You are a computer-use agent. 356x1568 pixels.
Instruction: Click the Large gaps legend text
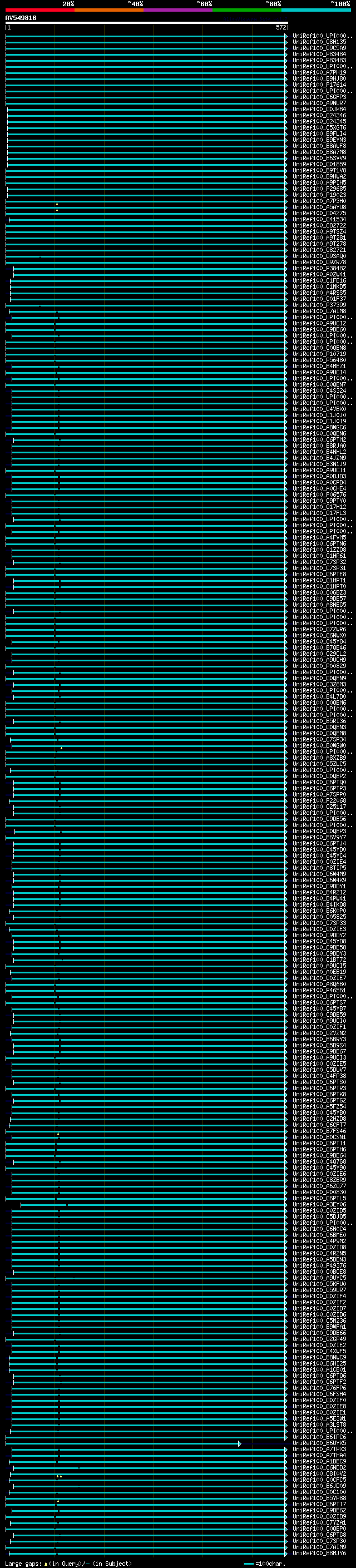tap(68, 1564)
